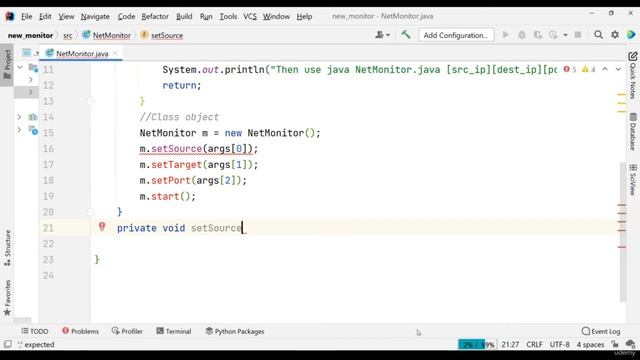640x360 pixels.
Task: Expand the Scratches and Consoles node
Action: (19, 130)
